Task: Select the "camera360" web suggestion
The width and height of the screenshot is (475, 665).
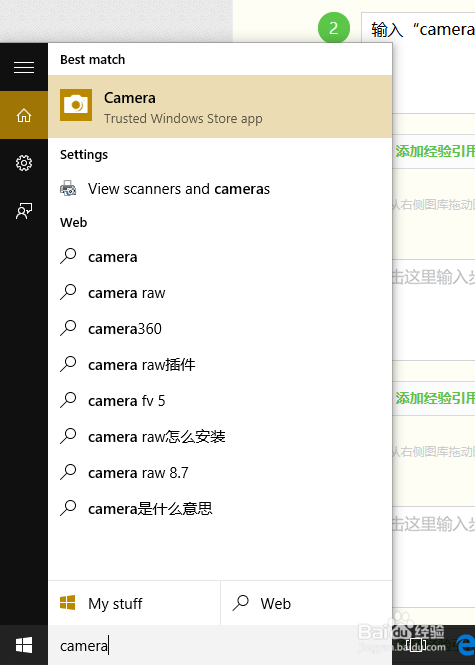Action: click(220, 329)
